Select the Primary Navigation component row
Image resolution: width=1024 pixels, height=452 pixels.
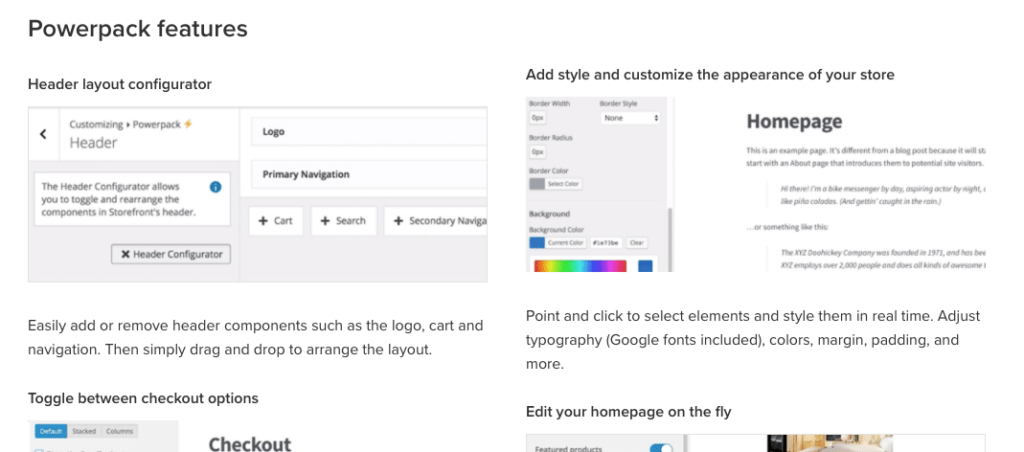click(x=369, y=174)
